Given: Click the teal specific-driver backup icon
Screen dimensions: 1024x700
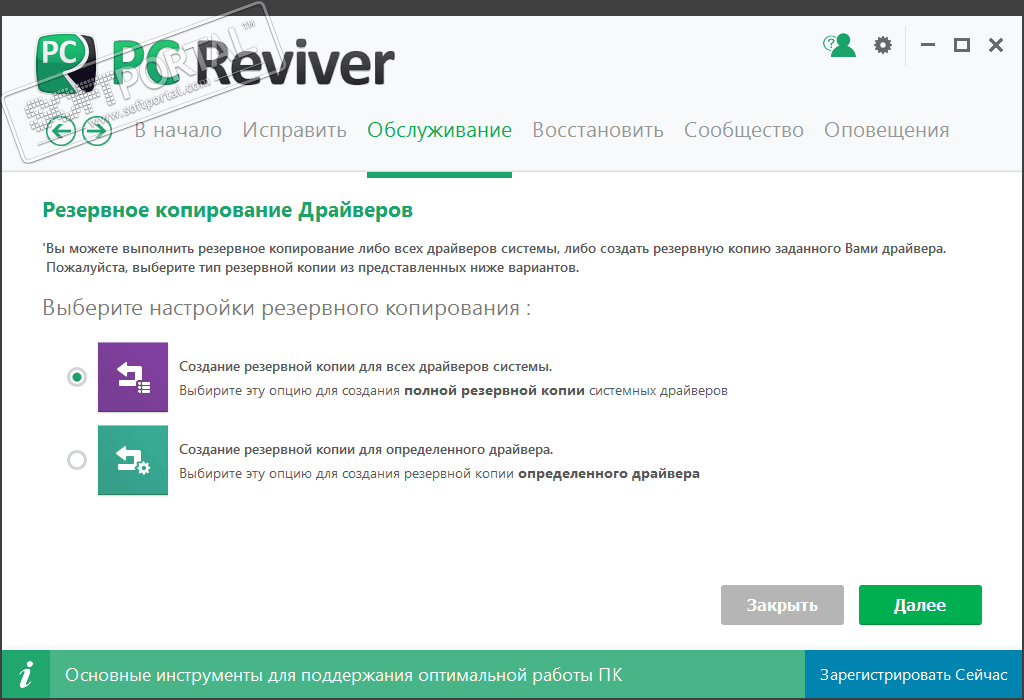Looking at the screenshot, I should pos(133,460).
